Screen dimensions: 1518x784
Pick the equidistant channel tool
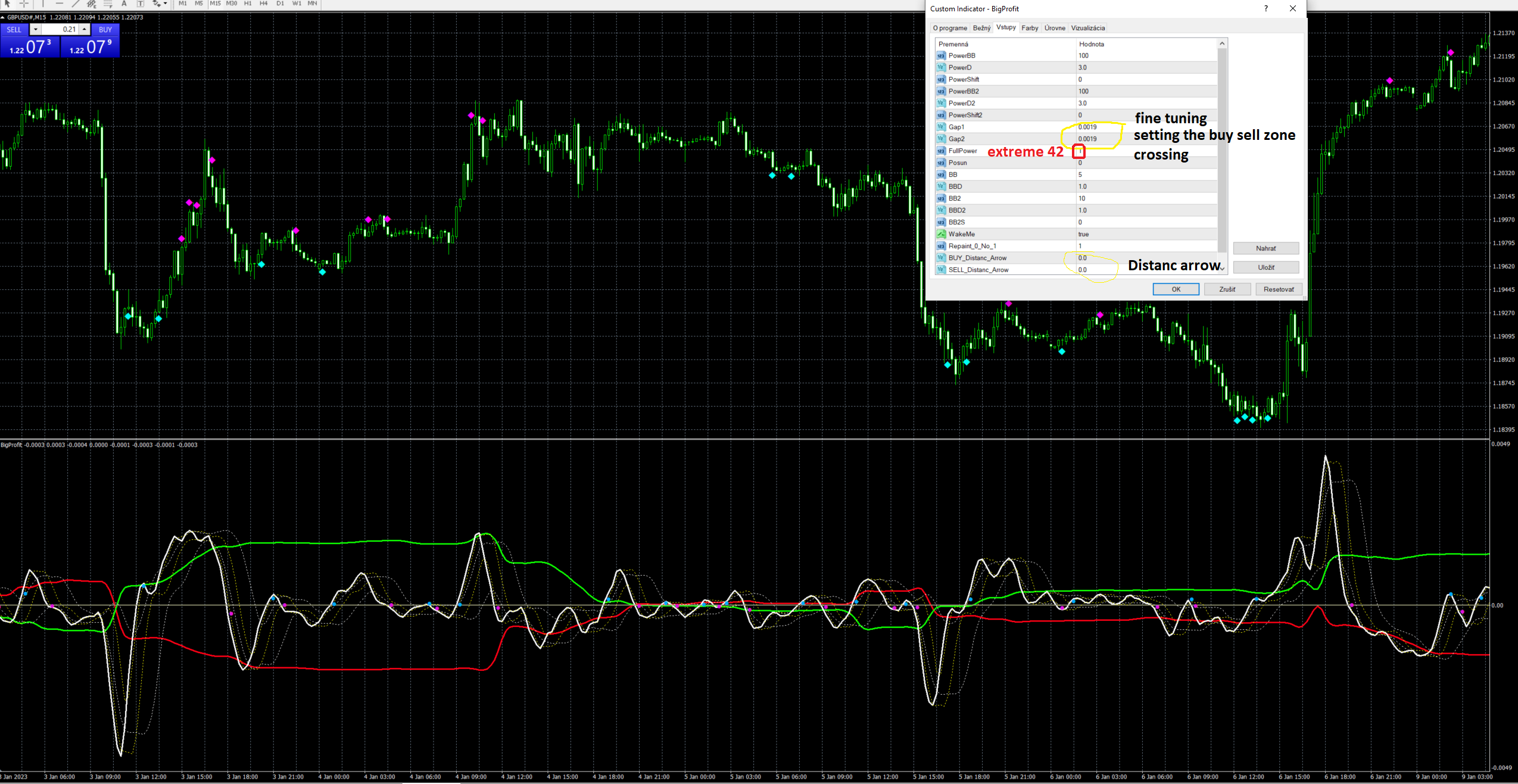click(x=92, y=4)
